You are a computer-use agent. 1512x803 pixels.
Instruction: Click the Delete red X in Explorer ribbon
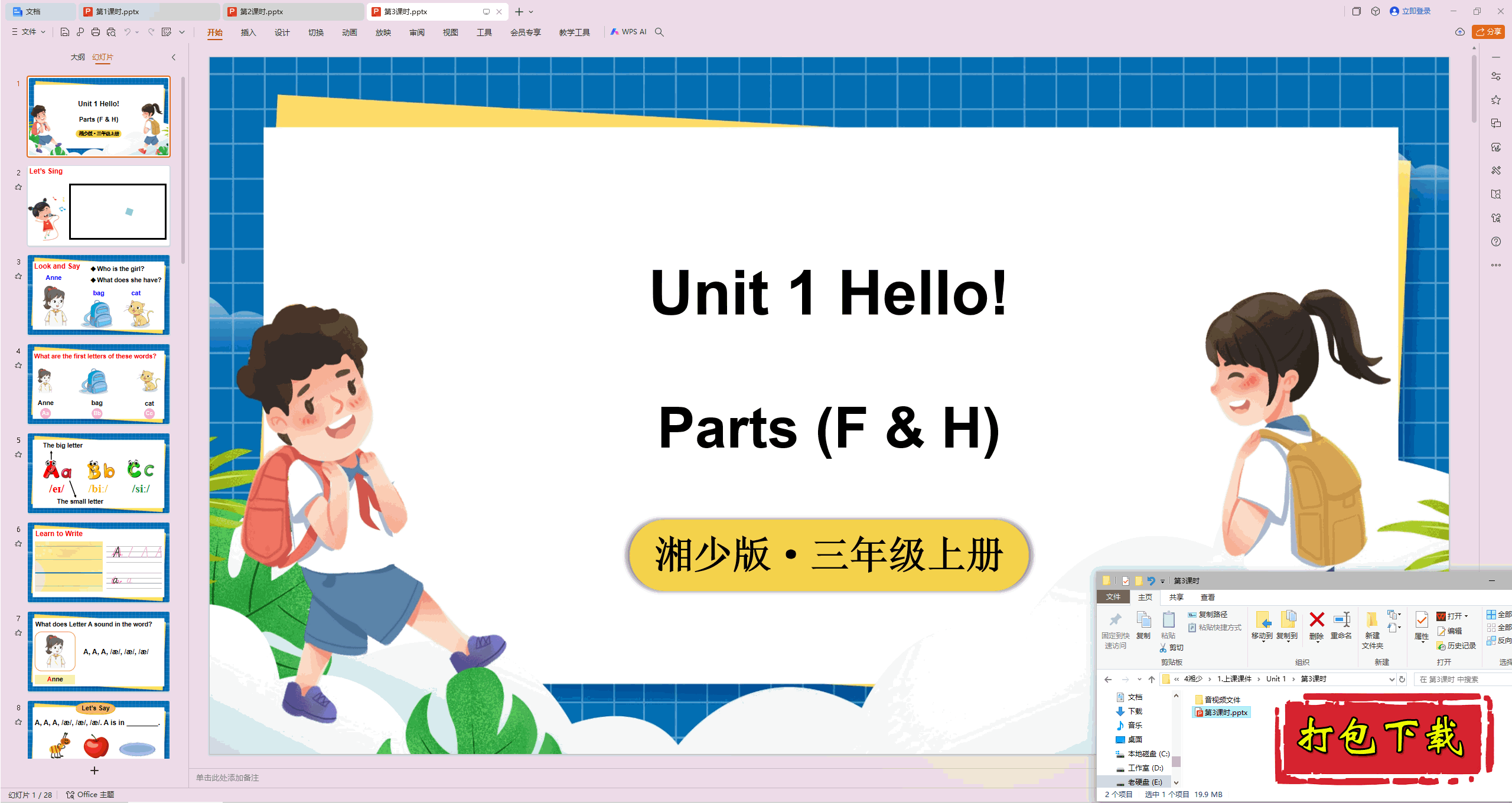tap(1317, 620)
